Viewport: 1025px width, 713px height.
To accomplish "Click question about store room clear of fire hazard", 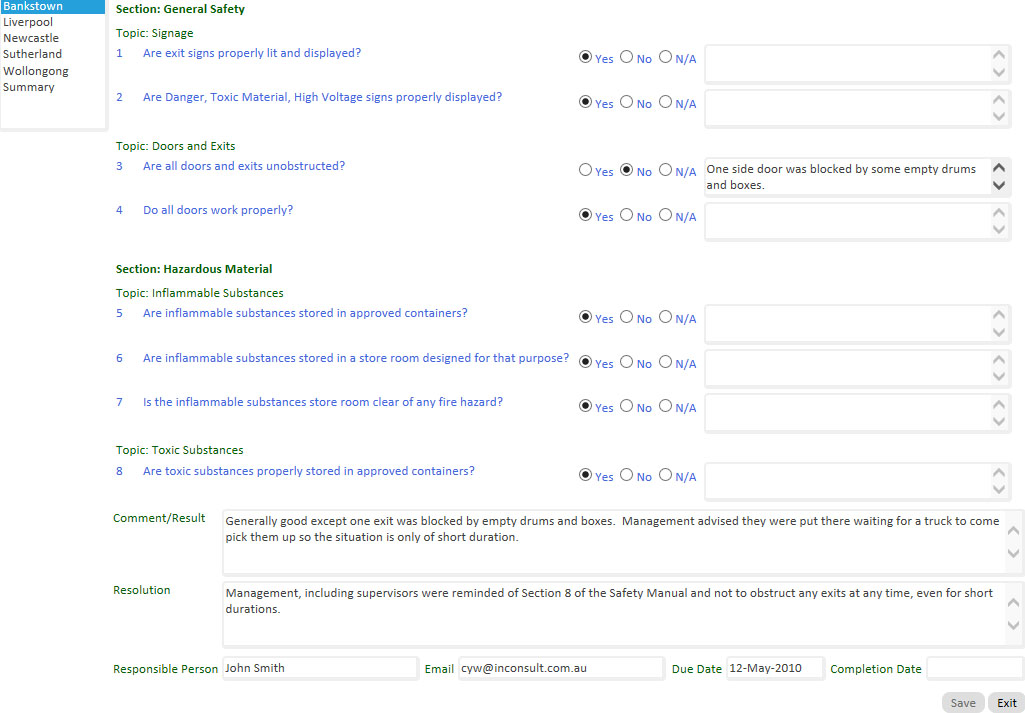I will point(323,402).
